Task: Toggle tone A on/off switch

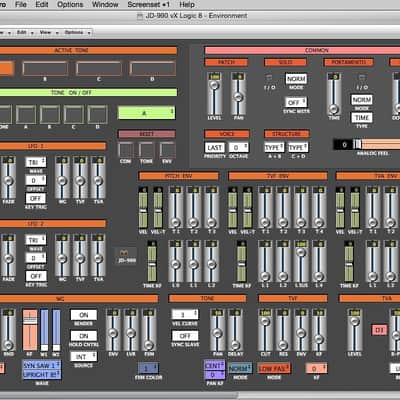Action: [x=26, y=115]
